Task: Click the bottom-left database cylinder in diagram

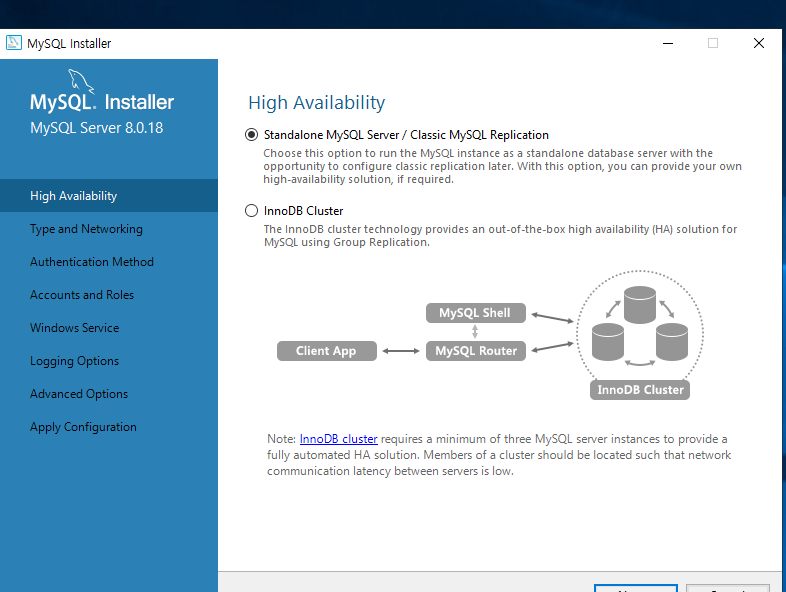Action: click(608, 342)
